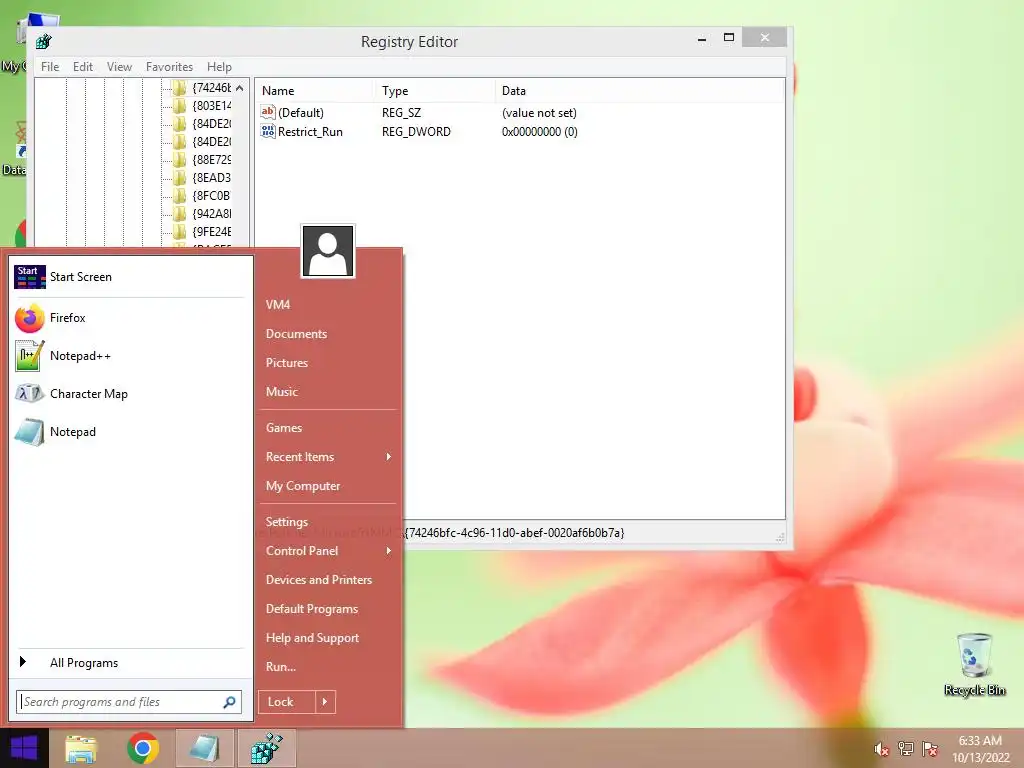Click the user account picture
Image resolution: width=1024 pixels, height=768 pixels.
point(328,251)
